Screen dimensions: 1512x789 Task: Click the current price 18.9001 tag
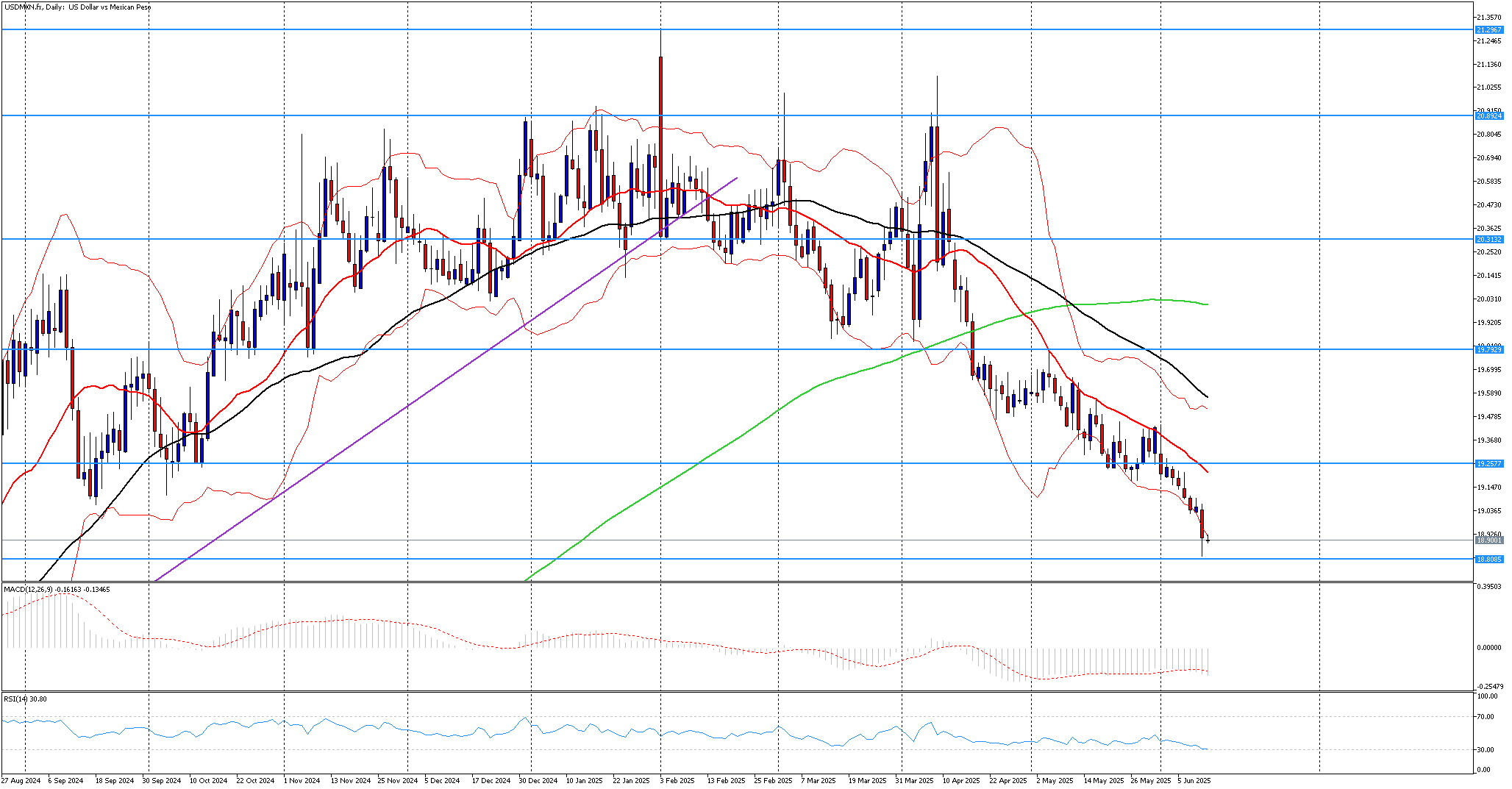click(1489, 540)
